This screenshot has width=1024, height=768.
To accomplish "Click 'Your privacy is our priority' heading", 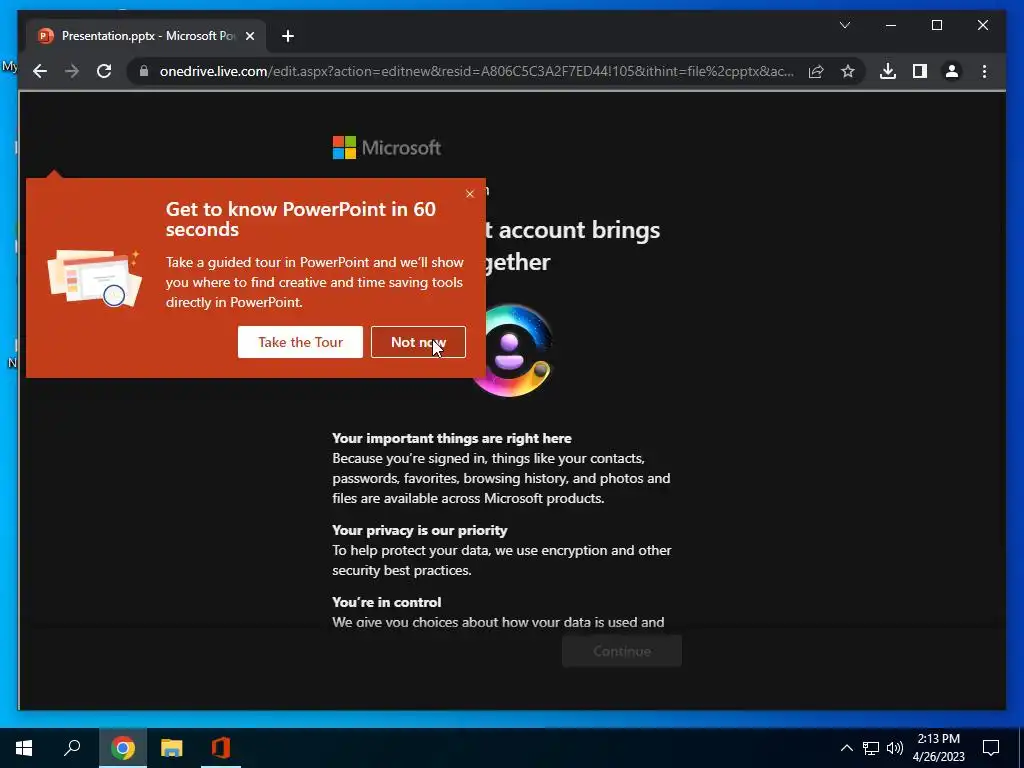I will pyautogui.click(x=420, y=530).
